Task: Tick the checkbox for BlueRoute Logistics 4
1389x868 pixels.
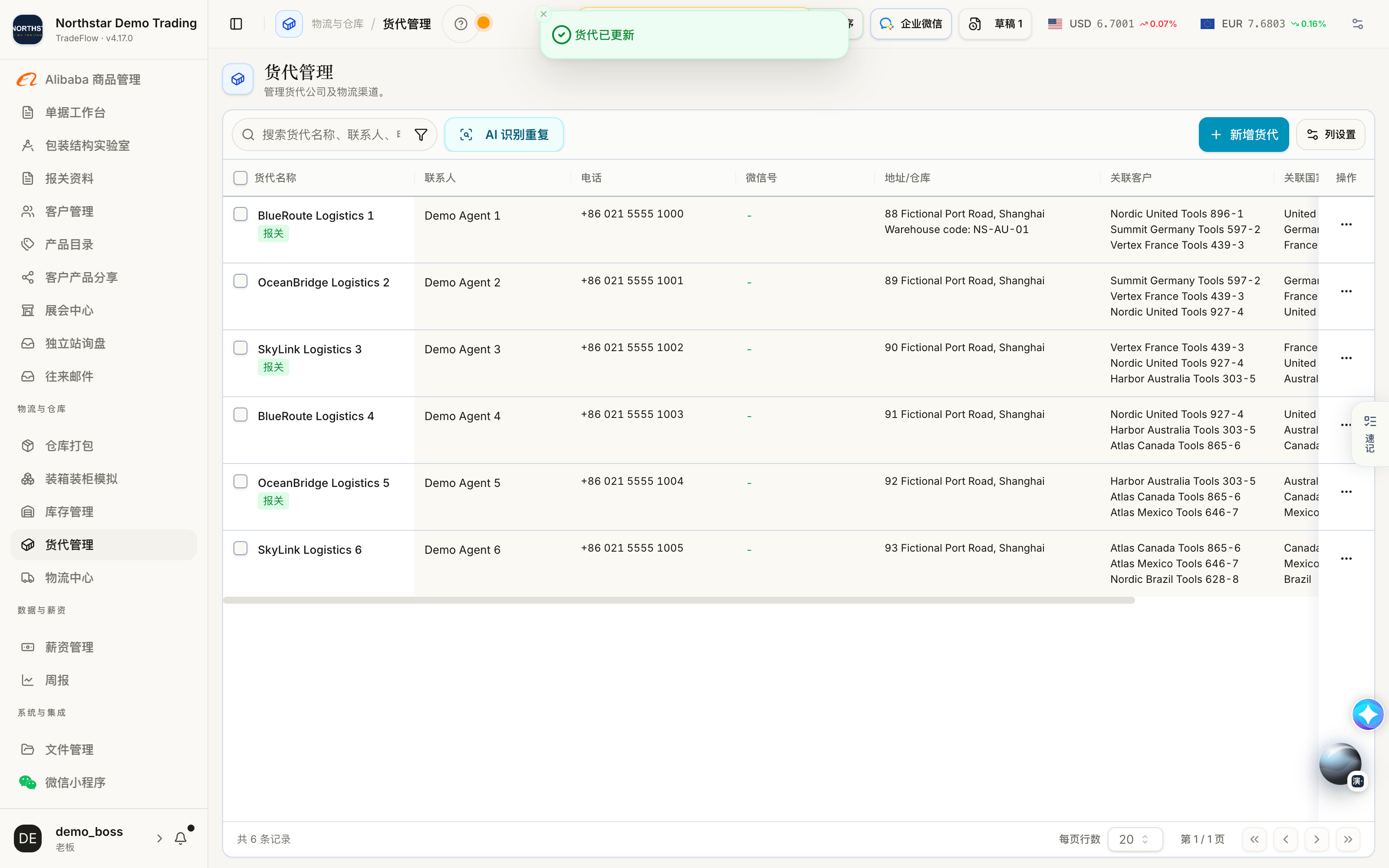Action: tap(240, 414)
